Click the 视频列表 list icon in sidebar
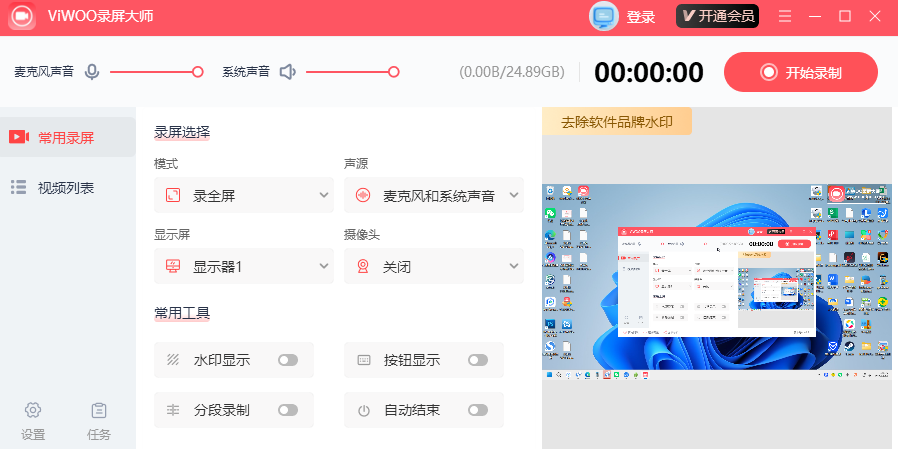Screen dimensions: 898x449 (18, 187)
